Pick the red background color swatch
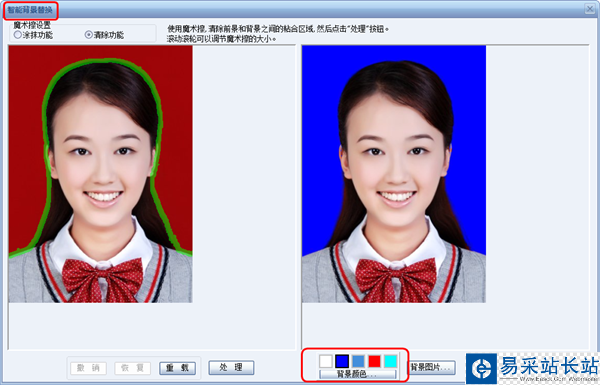Image resolution: width=600 pixels, height=385 pixels. 374,361
